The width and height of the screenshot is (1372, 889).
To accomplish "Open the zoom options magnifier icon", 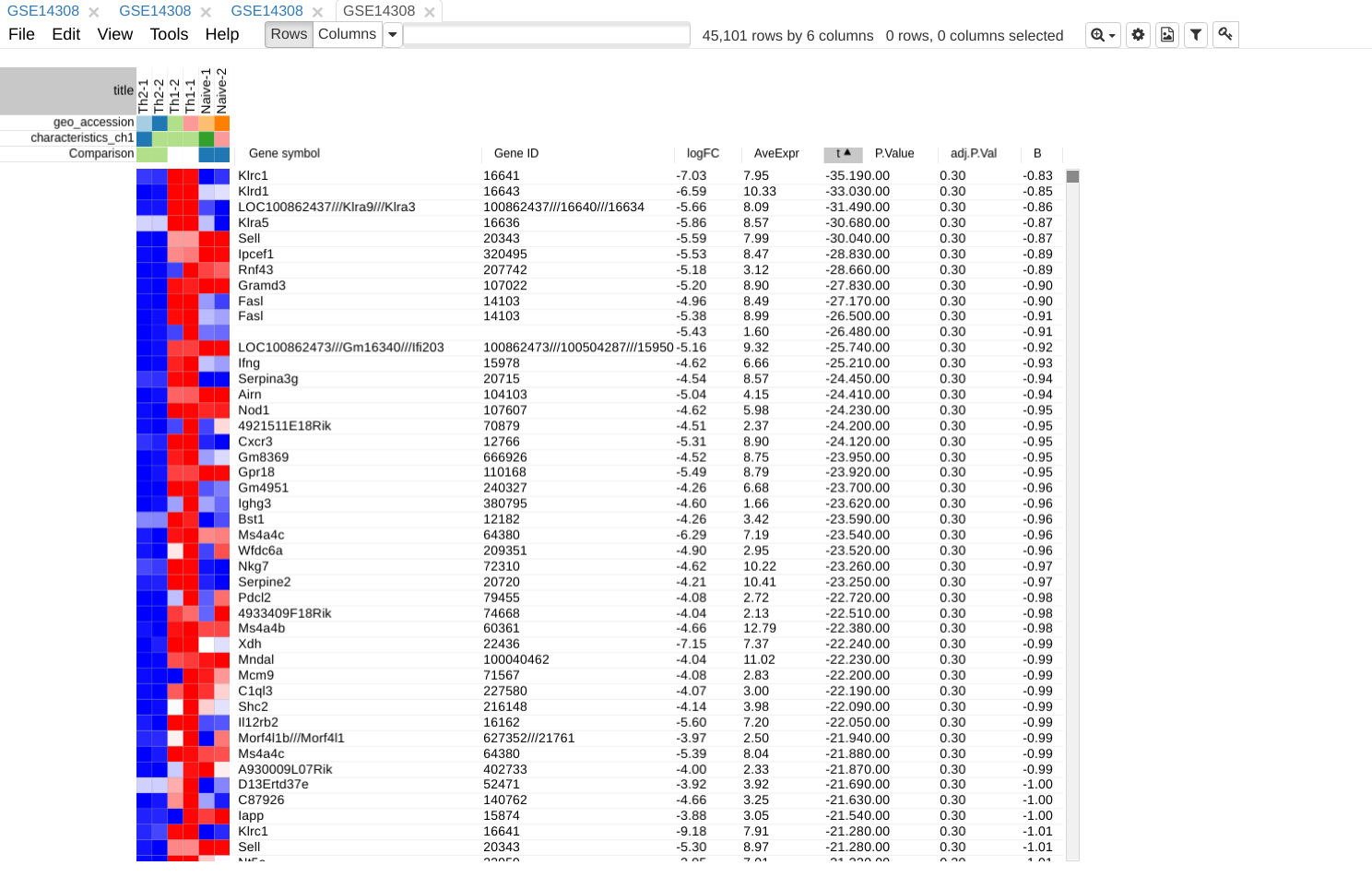I will point(1098,34).
